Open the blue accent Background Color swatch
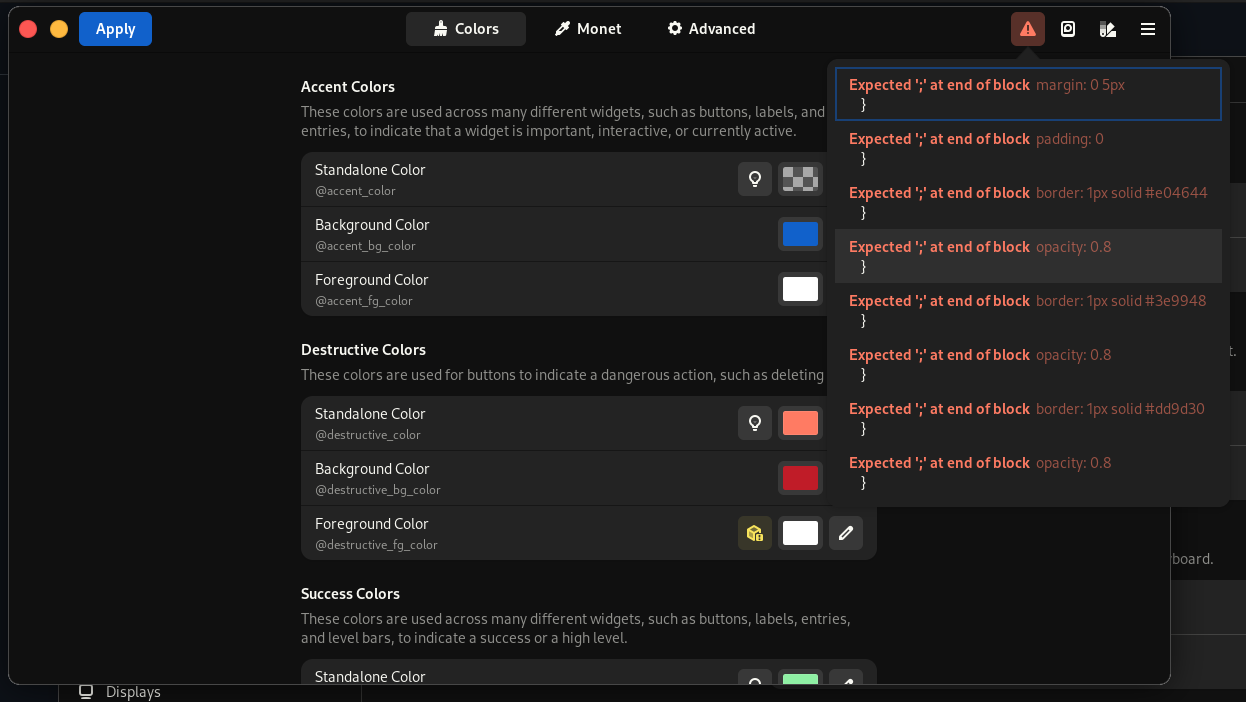The image size is (1246, 702). pyautogui.click(x=800, y=234)
